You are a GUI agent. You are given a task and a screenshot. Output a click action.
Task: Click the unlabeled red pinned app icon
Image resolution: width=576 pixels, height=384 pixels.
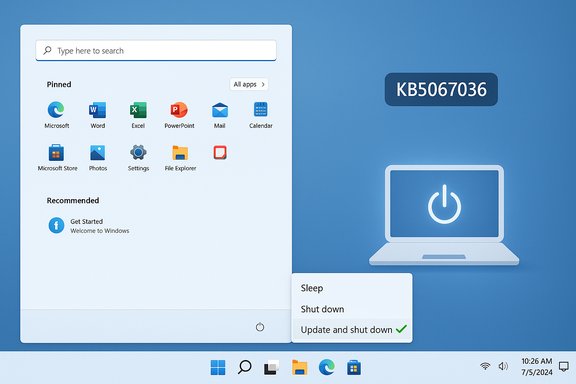(x=220, y=152)
